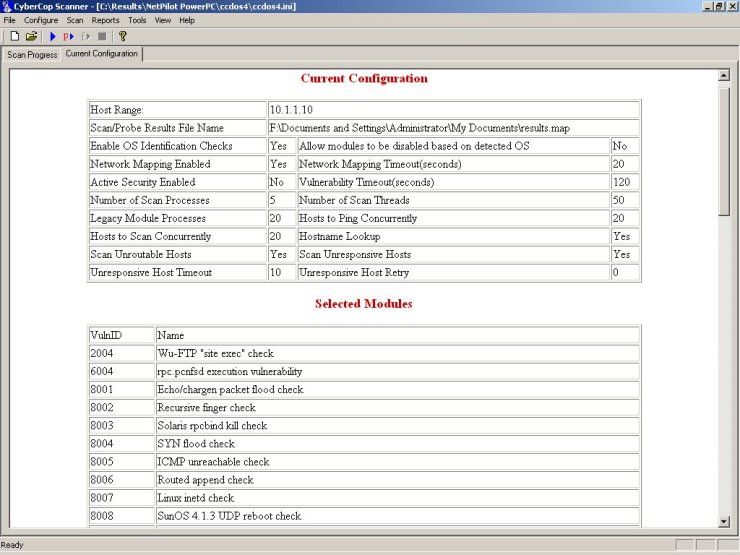Click 'Network Mapping Enabled' cell

pyautogui.click(x=177, y=164)
